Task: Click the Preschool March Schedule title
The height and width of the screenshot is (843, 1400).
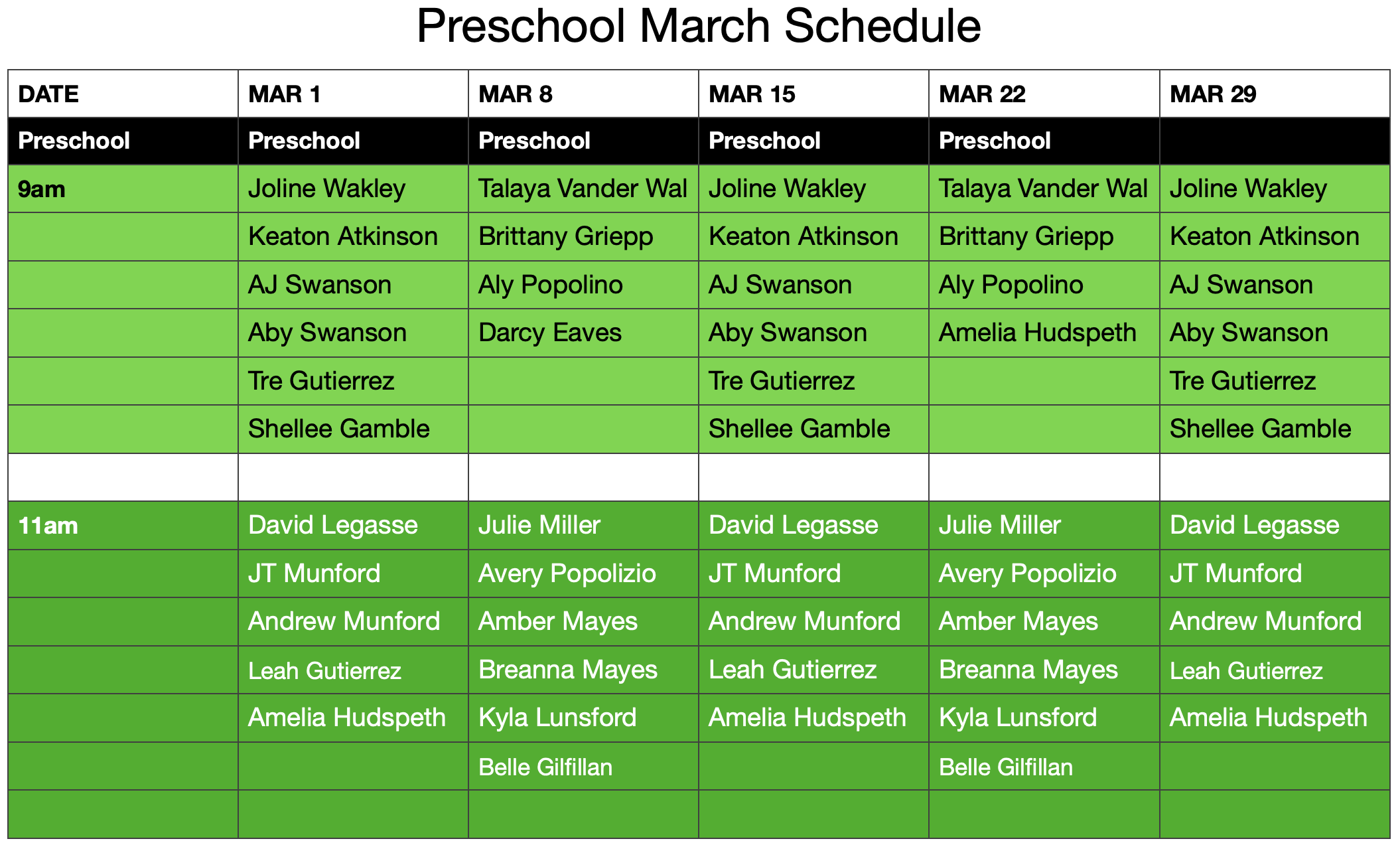Action: tap(699, 27)
